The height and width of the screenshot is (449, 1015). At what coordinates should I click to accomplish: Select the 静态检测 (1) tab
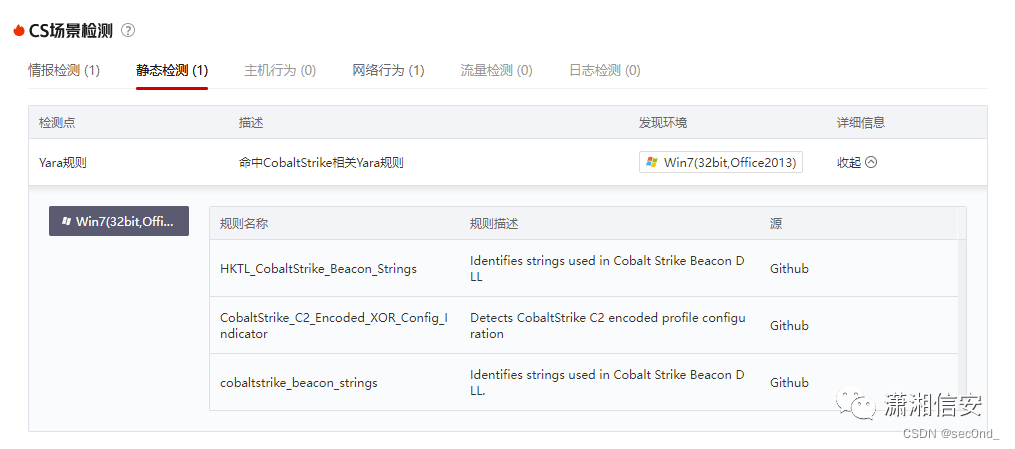coord(172,70)
